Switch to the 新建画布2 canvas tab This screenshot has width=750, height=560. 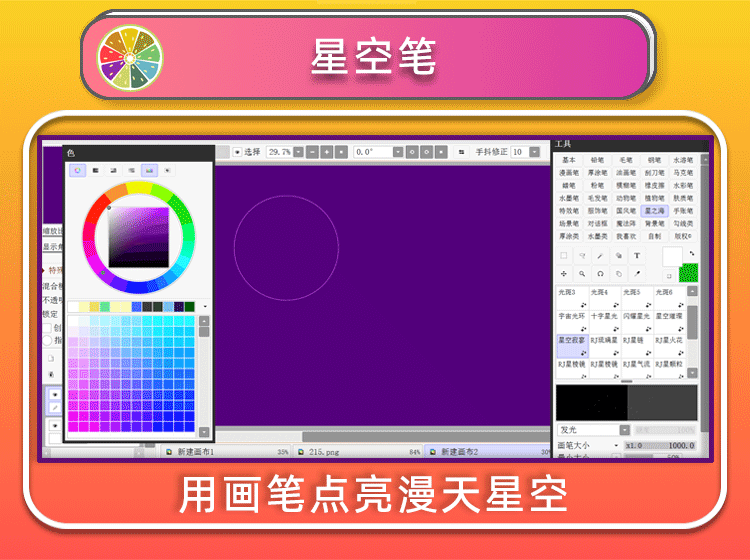click(488, 452)
